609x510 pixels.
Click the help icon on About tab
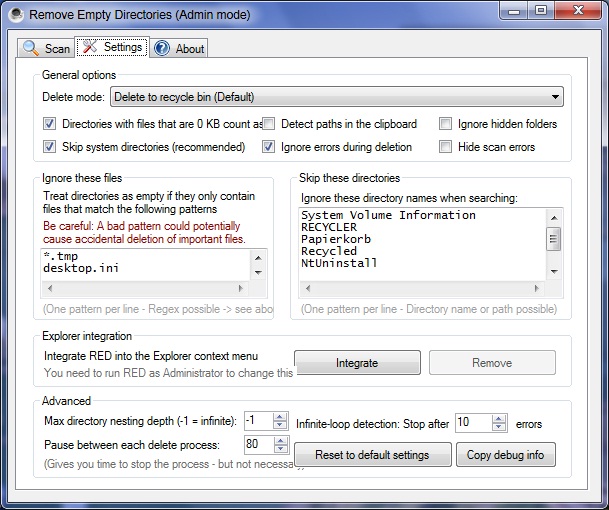[162, 48]
